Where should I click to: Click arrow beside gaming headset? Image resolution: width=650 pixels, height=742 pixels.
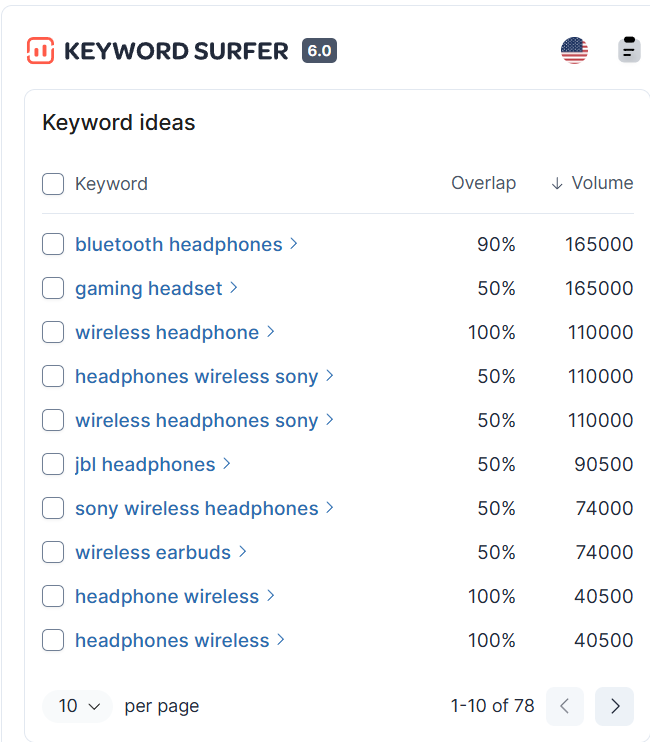(x=234, y=288)
